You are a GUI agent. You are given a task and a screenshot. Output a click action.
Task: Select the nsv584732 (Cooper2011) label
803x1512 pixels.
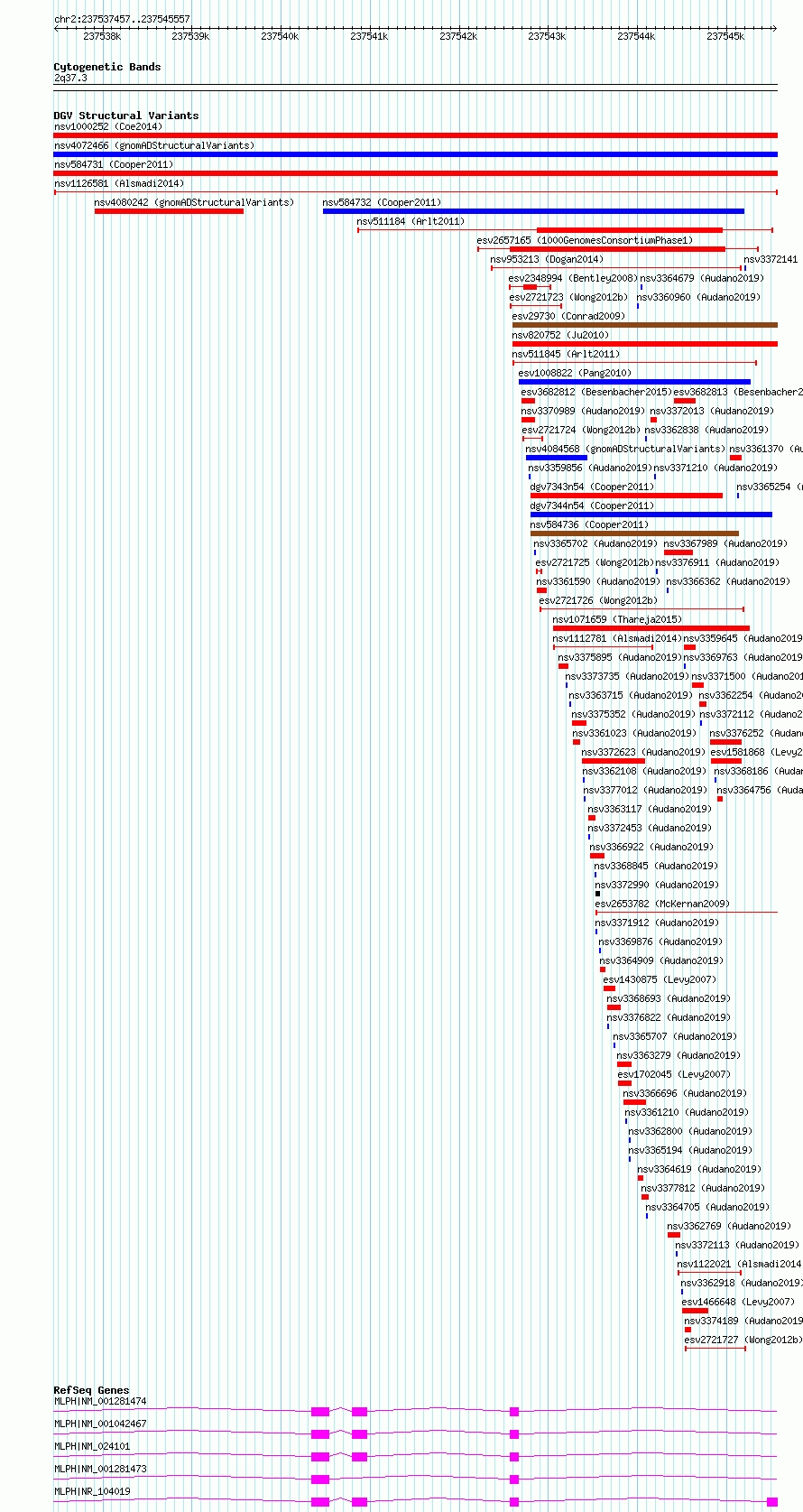(383, 202)
